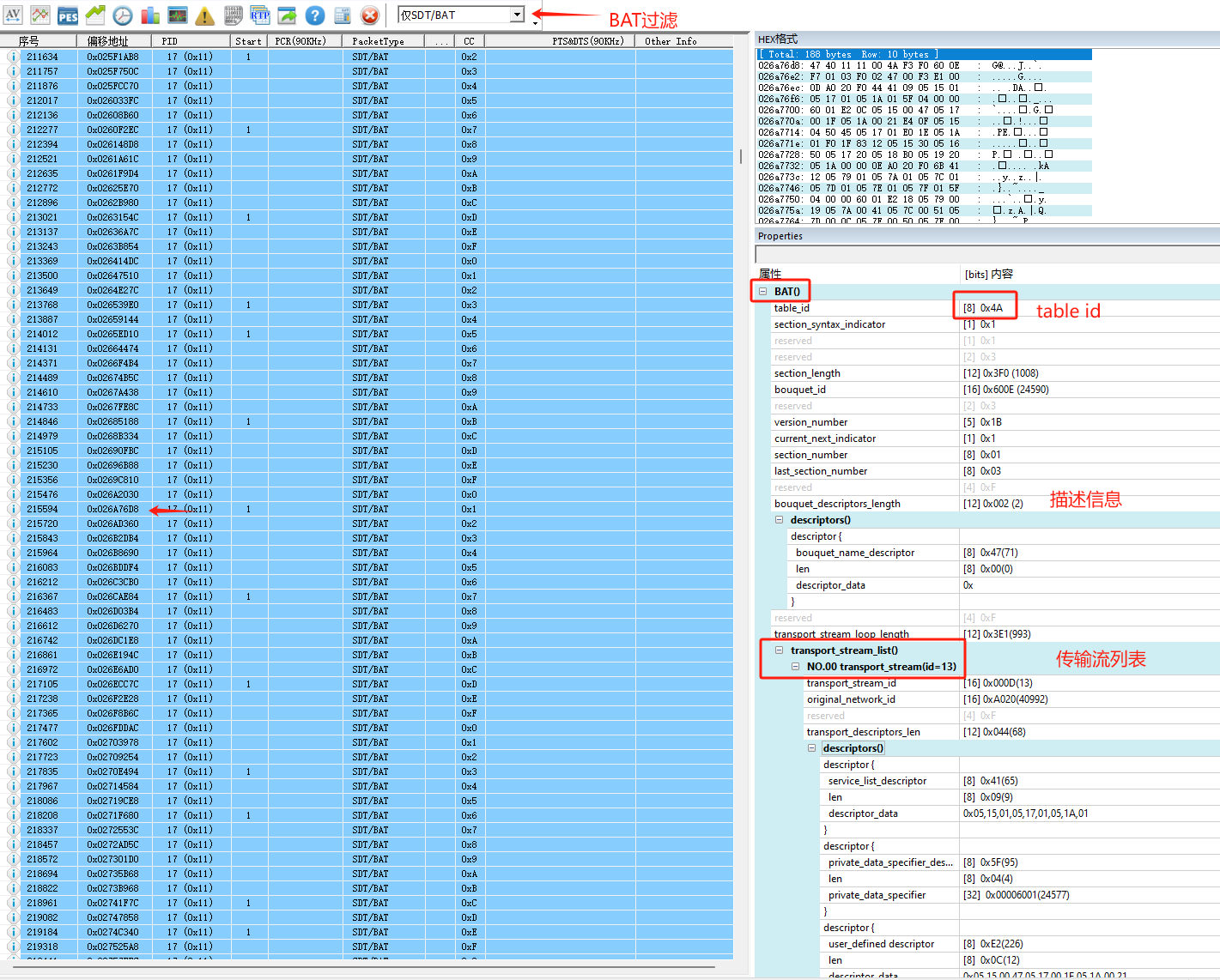
Task: Collapse the transport_stream_list() node
Action: pyautogui.click(x=780, y=650)
